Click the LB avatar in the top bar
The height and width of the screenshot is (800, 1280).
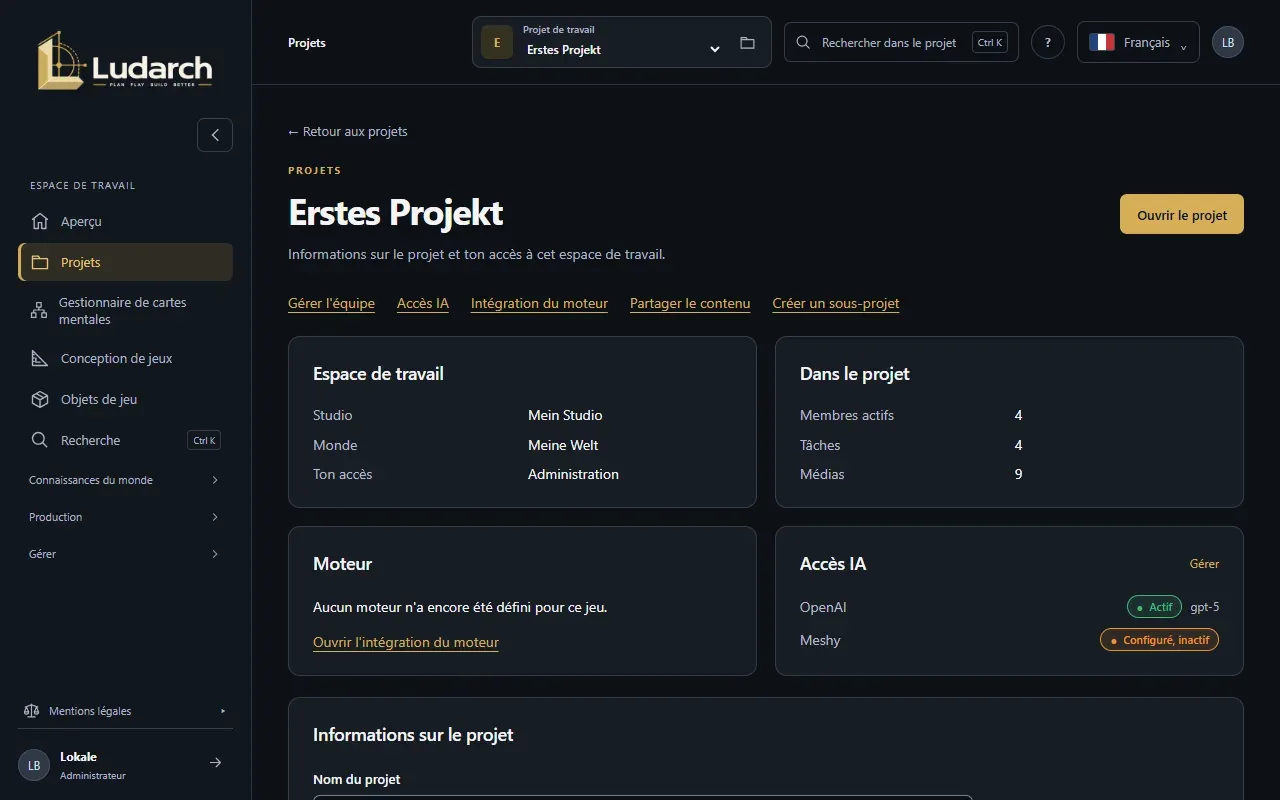click(1228, 42)
